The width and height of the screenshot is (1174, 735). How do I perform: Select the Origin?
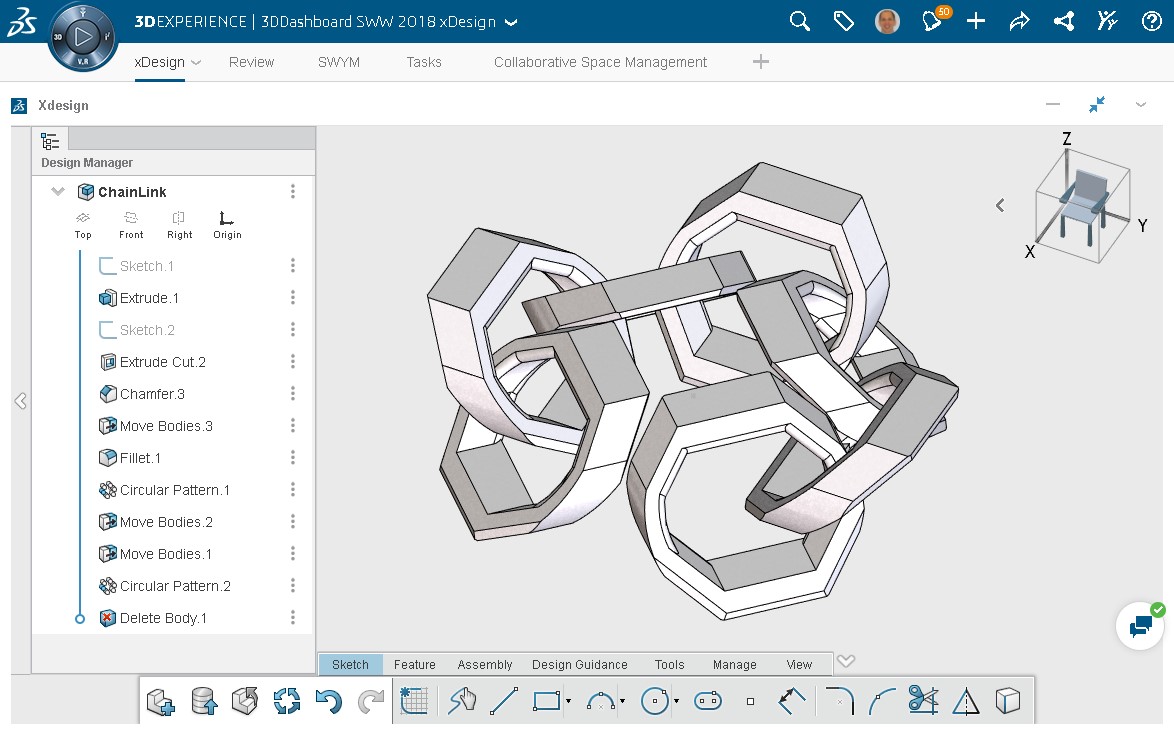(227, 225)
